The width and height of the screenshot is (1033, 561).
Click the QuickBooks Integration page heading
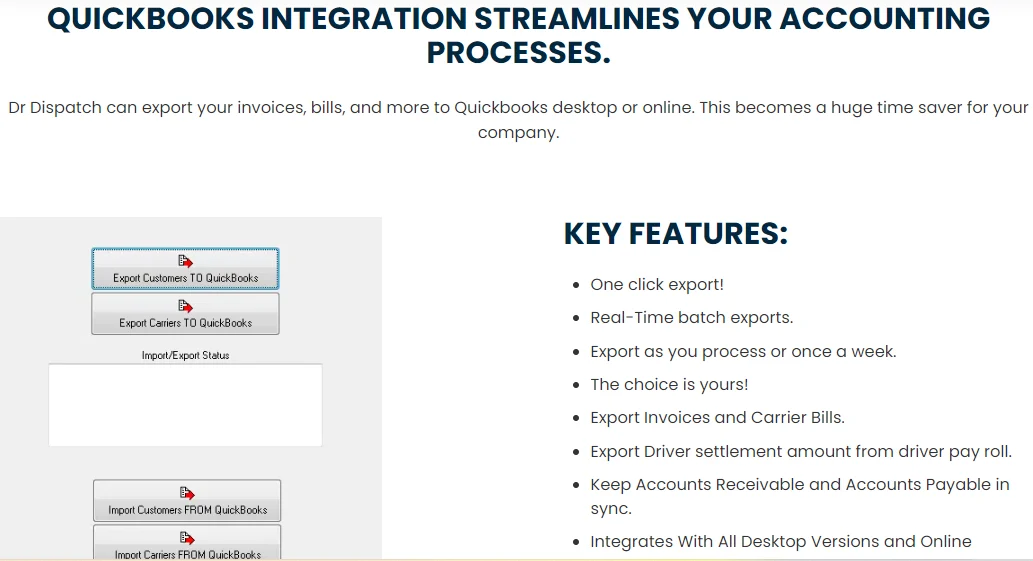coord(518,35)
